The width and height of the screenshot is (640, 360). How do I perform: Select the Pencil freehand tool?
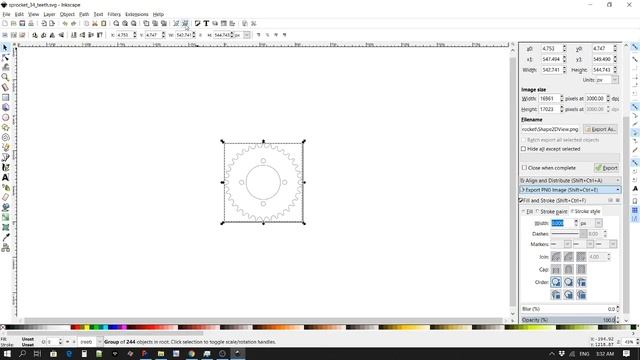(x=5, y=147)
